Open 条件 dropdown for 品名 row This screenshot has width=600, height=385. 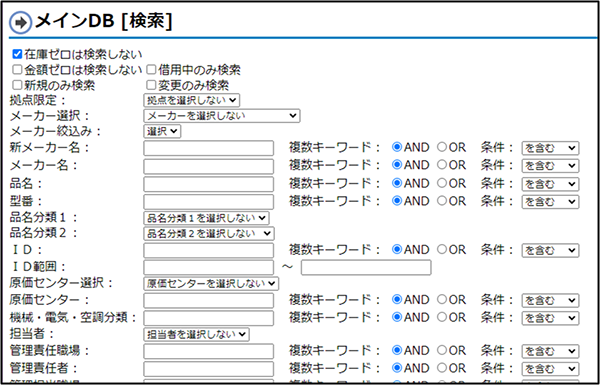[550, 184]
